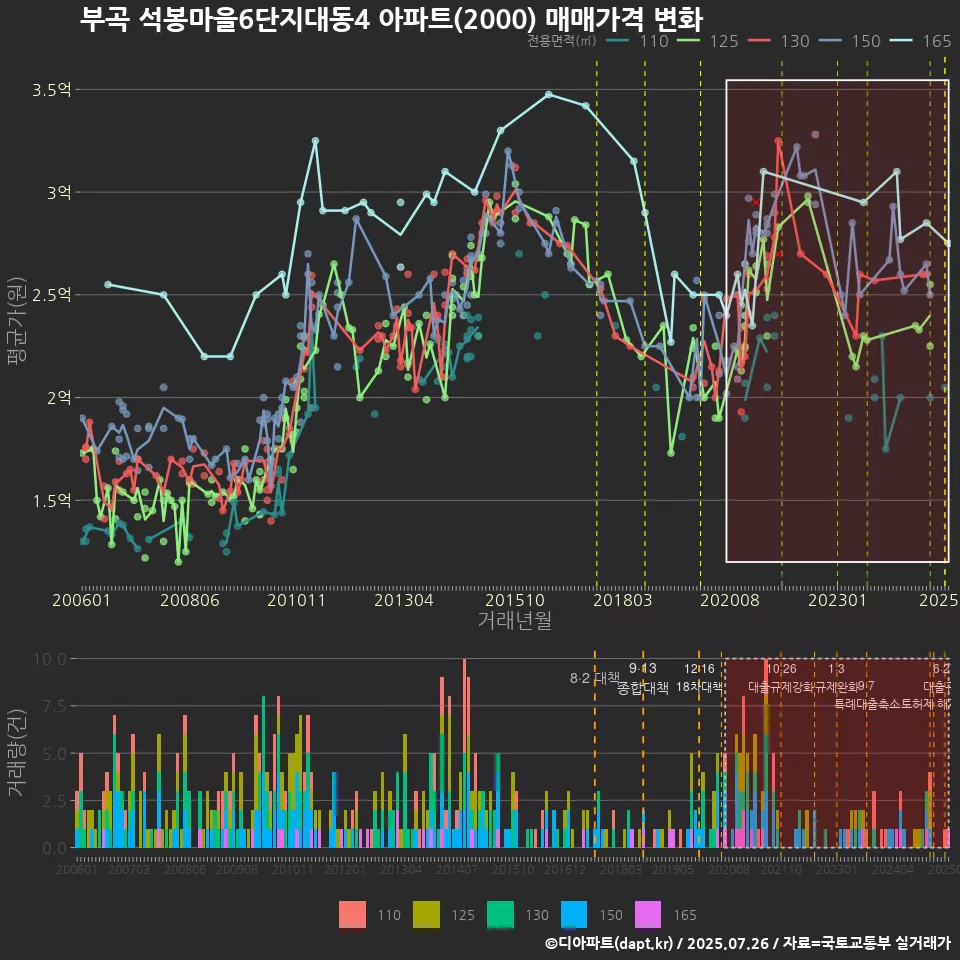
Task: Click the 3.5억 y-axis label
Action: [52, 90]
